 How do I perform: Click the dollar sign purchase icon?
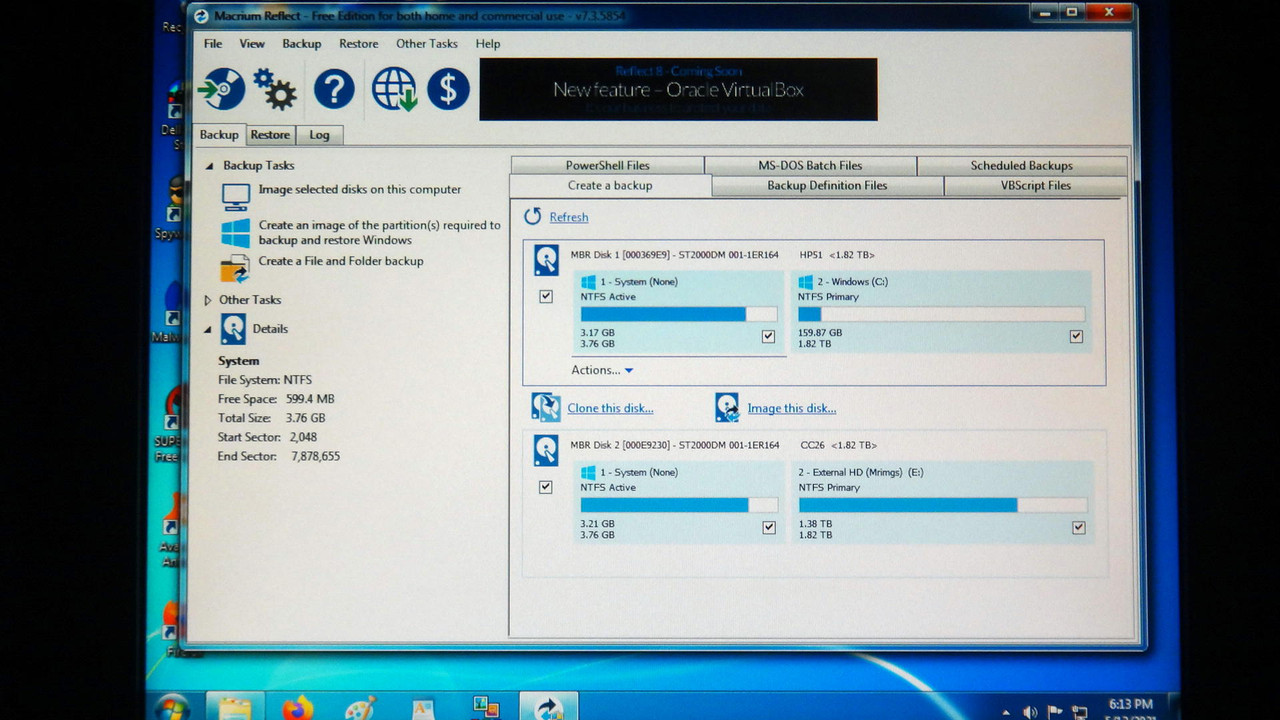[448, 89]
